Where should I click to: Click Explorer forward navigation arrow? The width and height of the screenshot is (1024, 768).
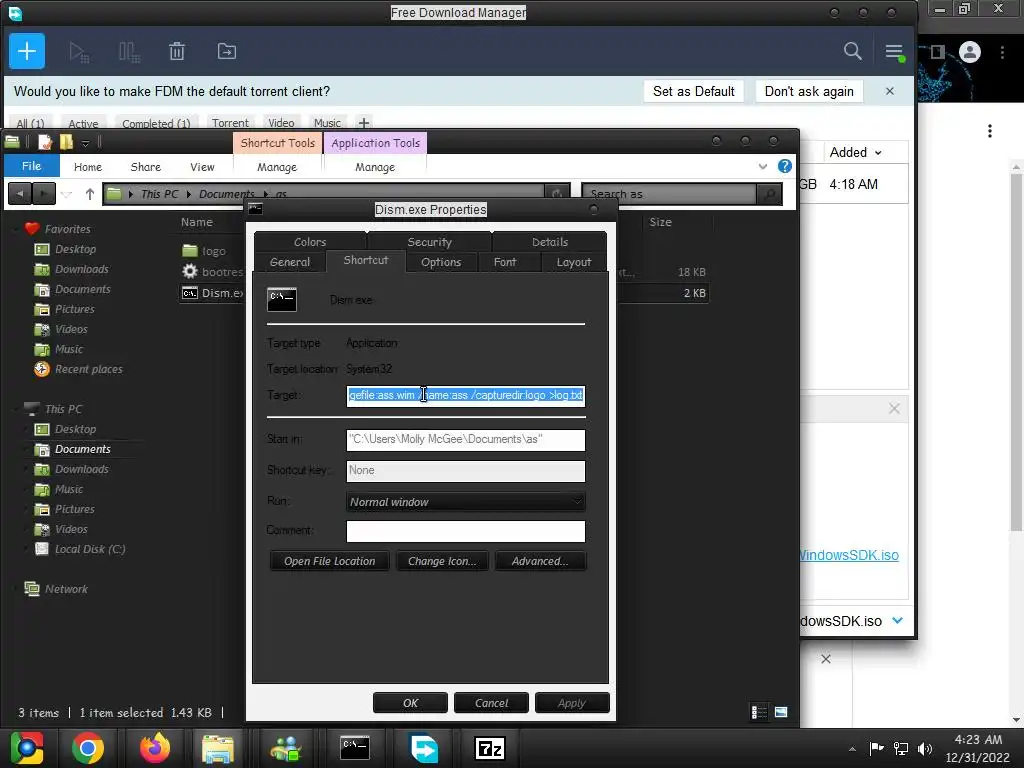click(44, 194)
